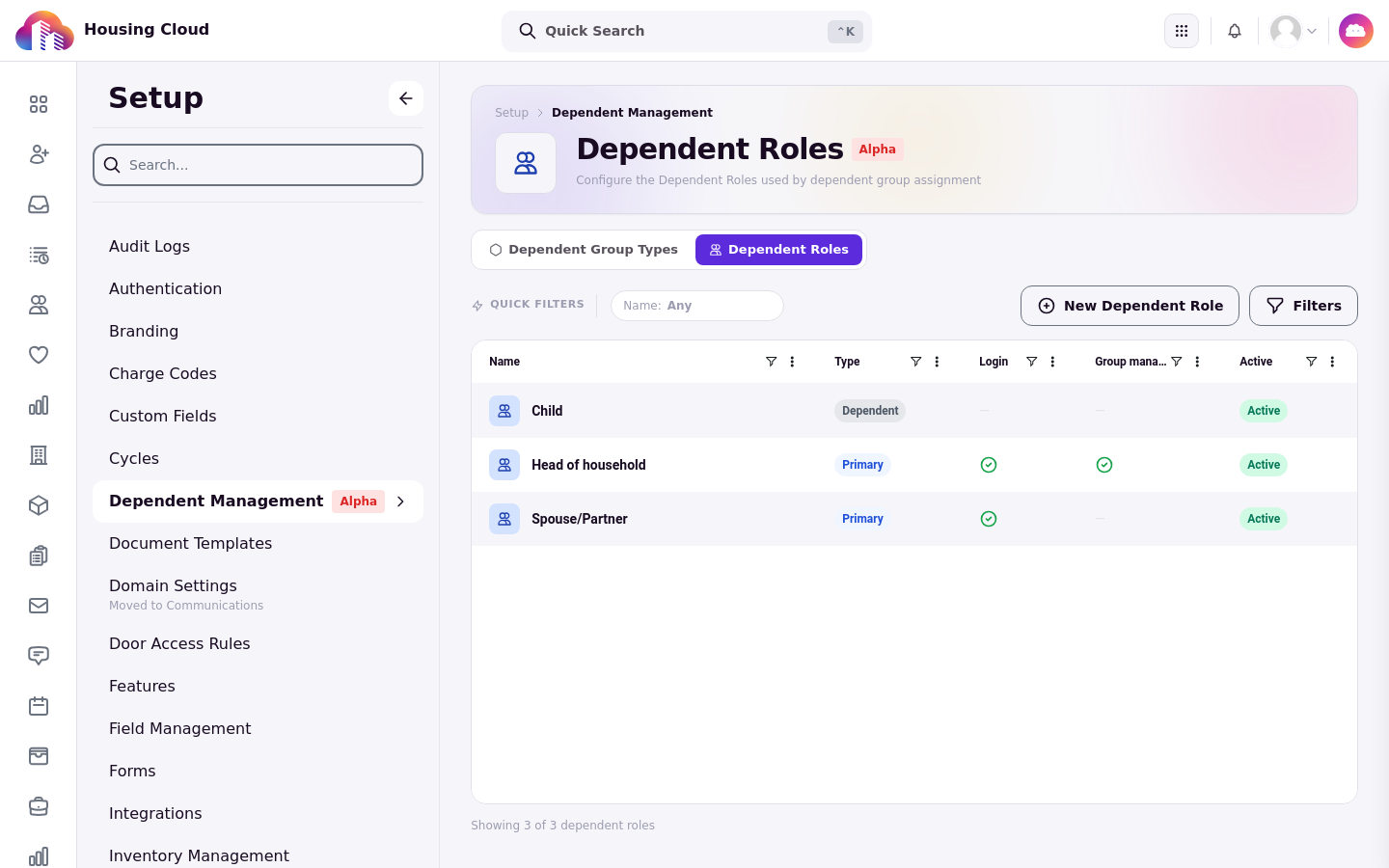1389x868 pixels.
Task: Filter the Name column with funnel icon
Action: tap(771, 362)
